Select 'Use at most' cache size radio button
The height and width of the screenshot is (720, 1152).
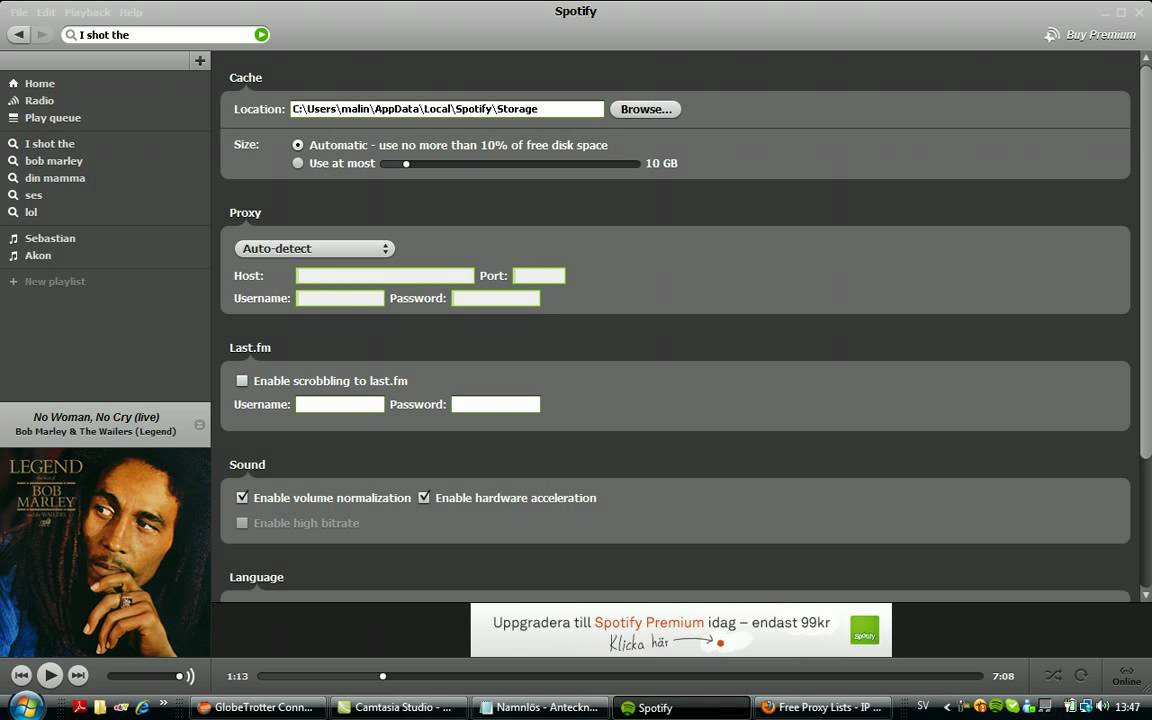pyautogui.click(x=298, y=163)
